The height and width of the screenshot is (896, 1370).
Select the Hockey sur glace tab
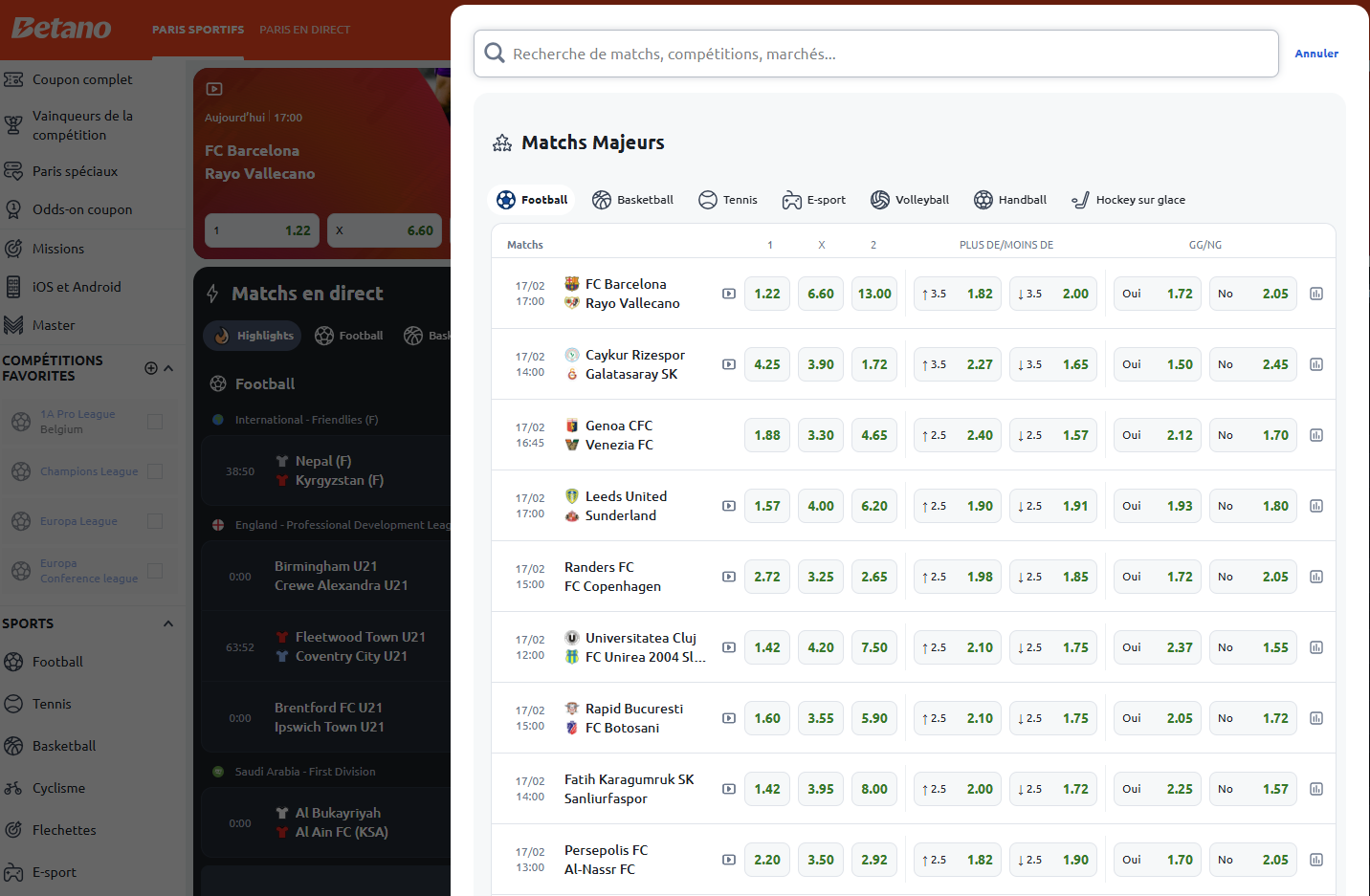[x=1128, y=200]
